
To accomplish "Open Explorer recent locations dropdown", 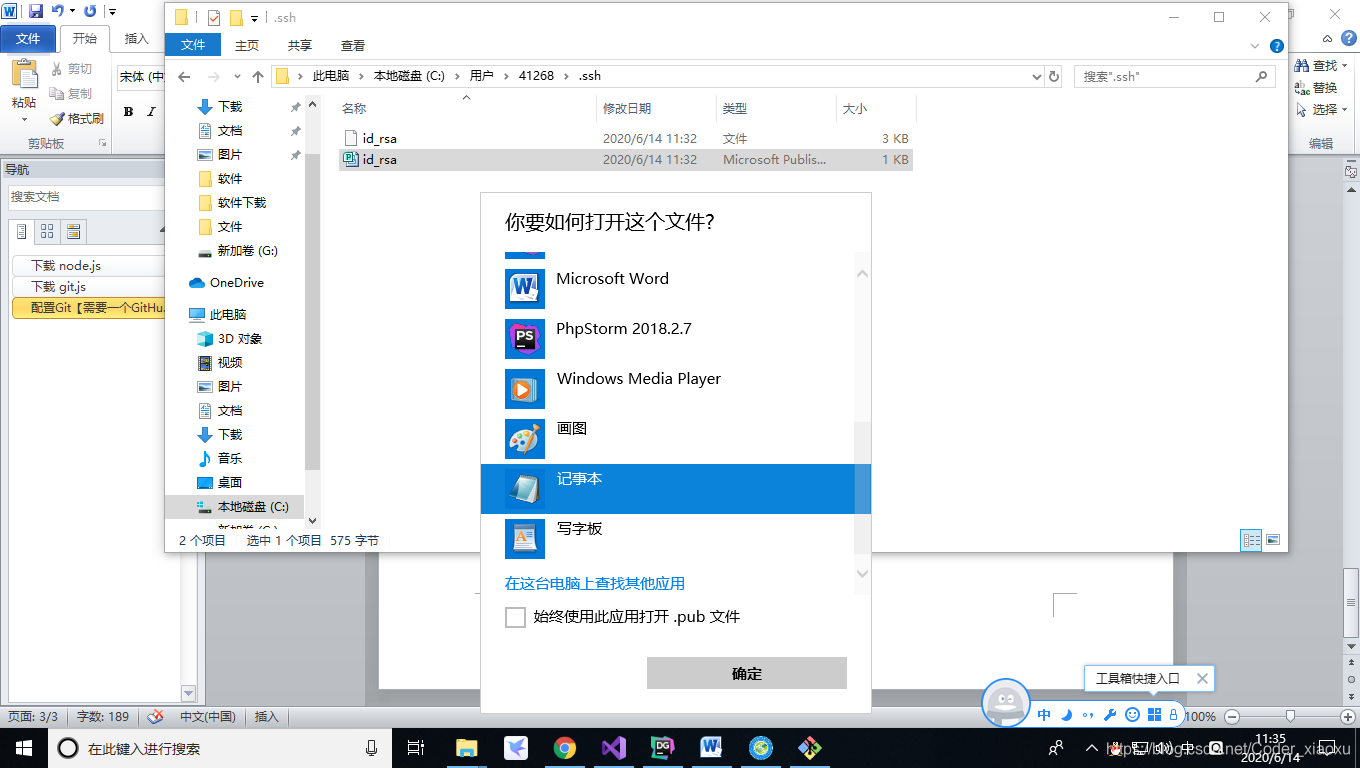I will click(x=237, y=76).
